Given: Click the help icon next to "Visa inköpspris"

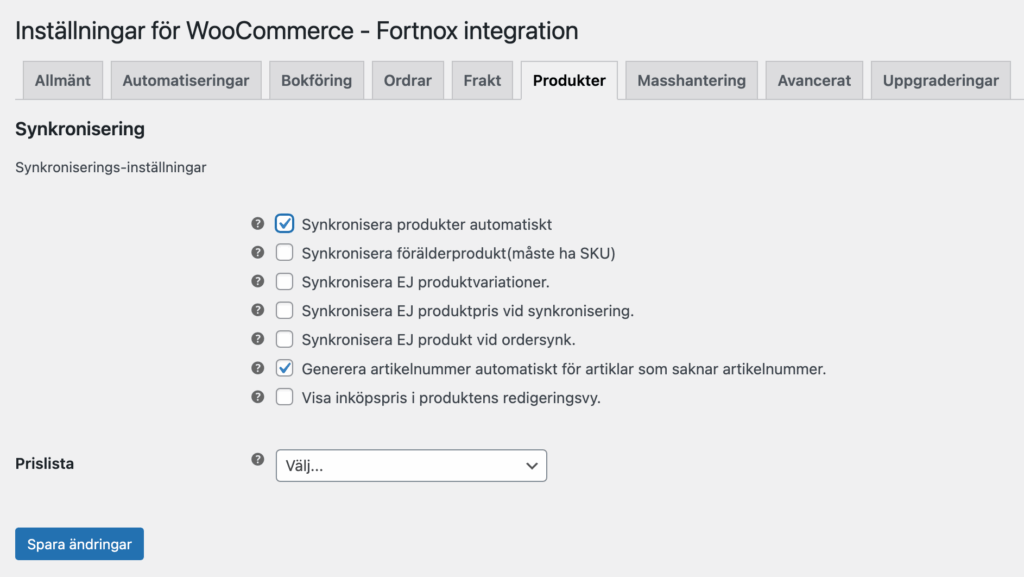Looking at the screenshot, I should pyautogui.click(x=258, y=398).
